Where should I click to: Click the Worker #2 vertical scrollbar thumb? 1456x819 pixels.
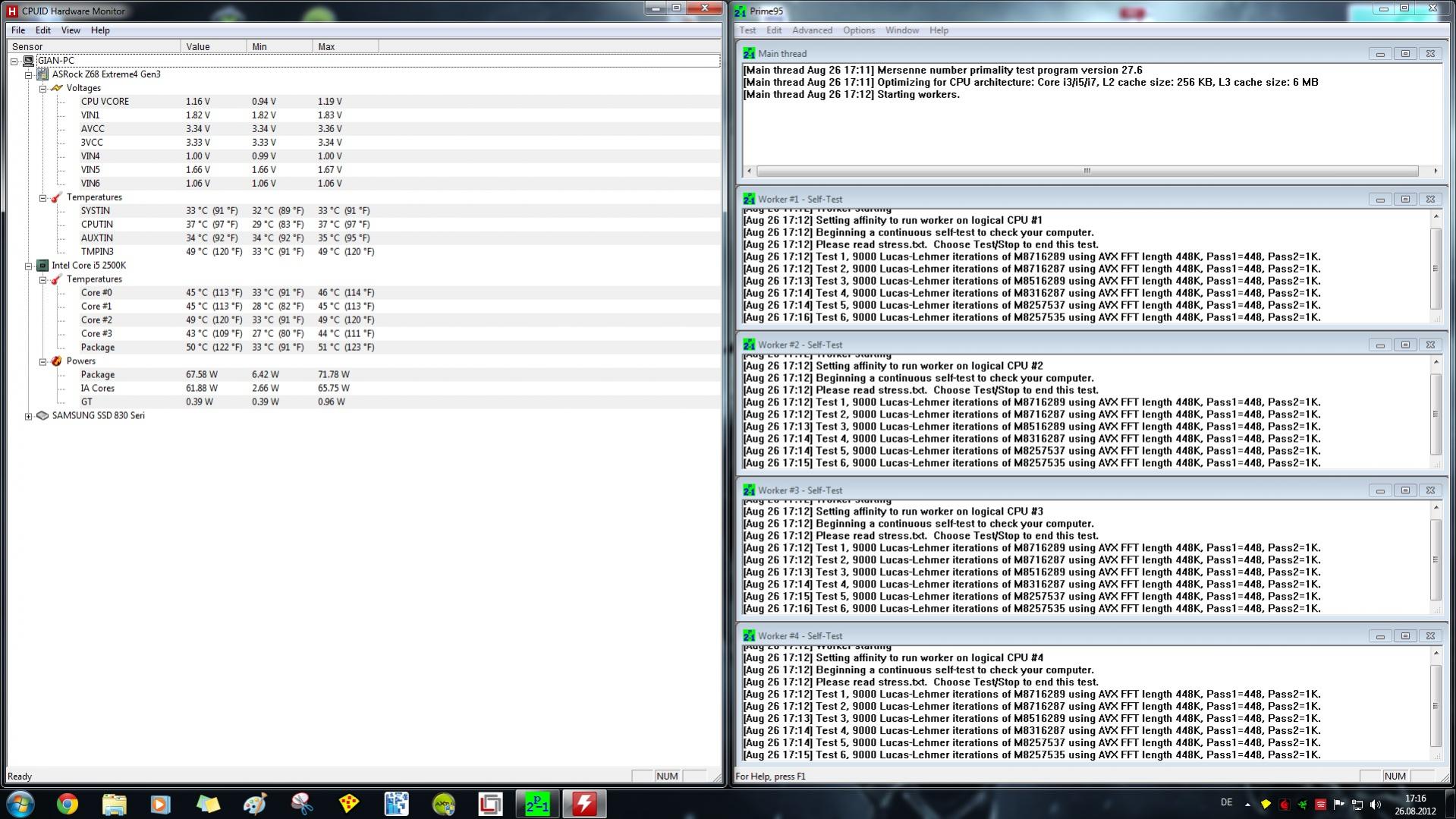click(x=1436, y=414)
